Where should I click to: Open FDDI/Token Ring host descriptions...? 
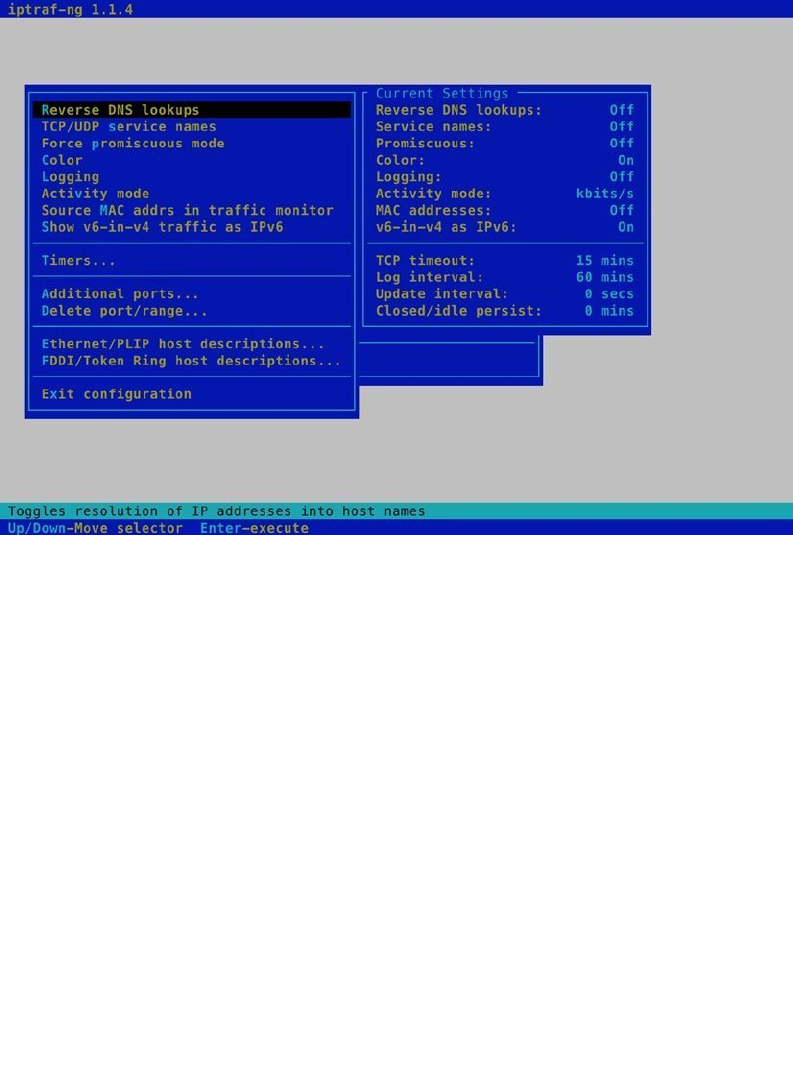(191, 361)
